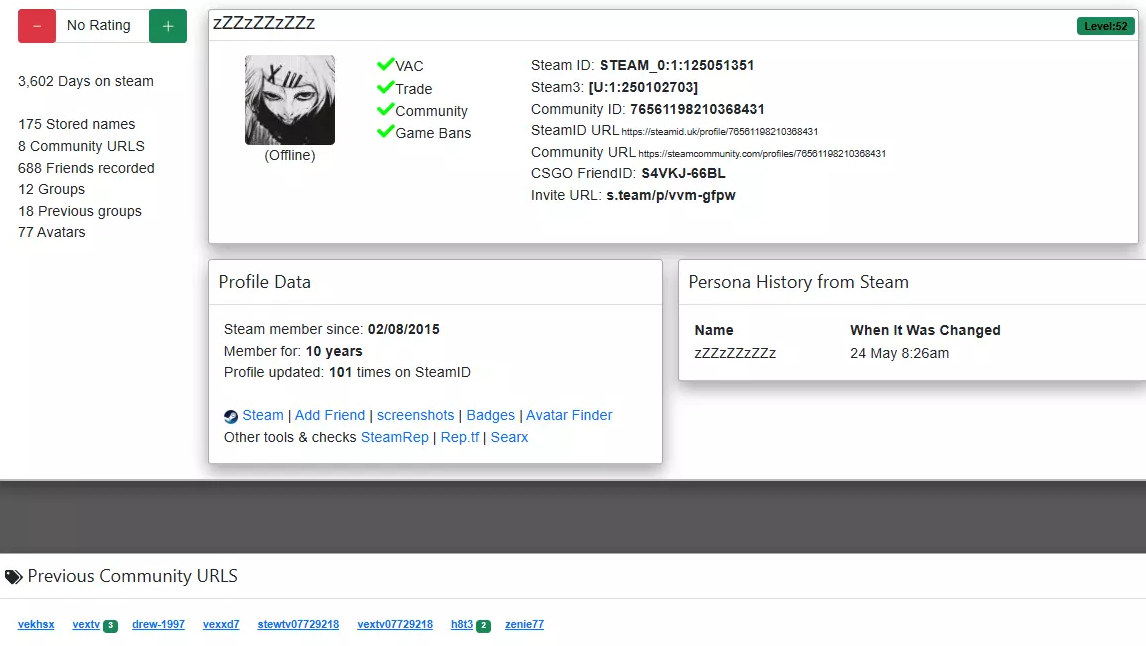Click the 8 Community URLS entry
Image resolution: width=1146 pixels, height=646 pixels.
(81, 146)
